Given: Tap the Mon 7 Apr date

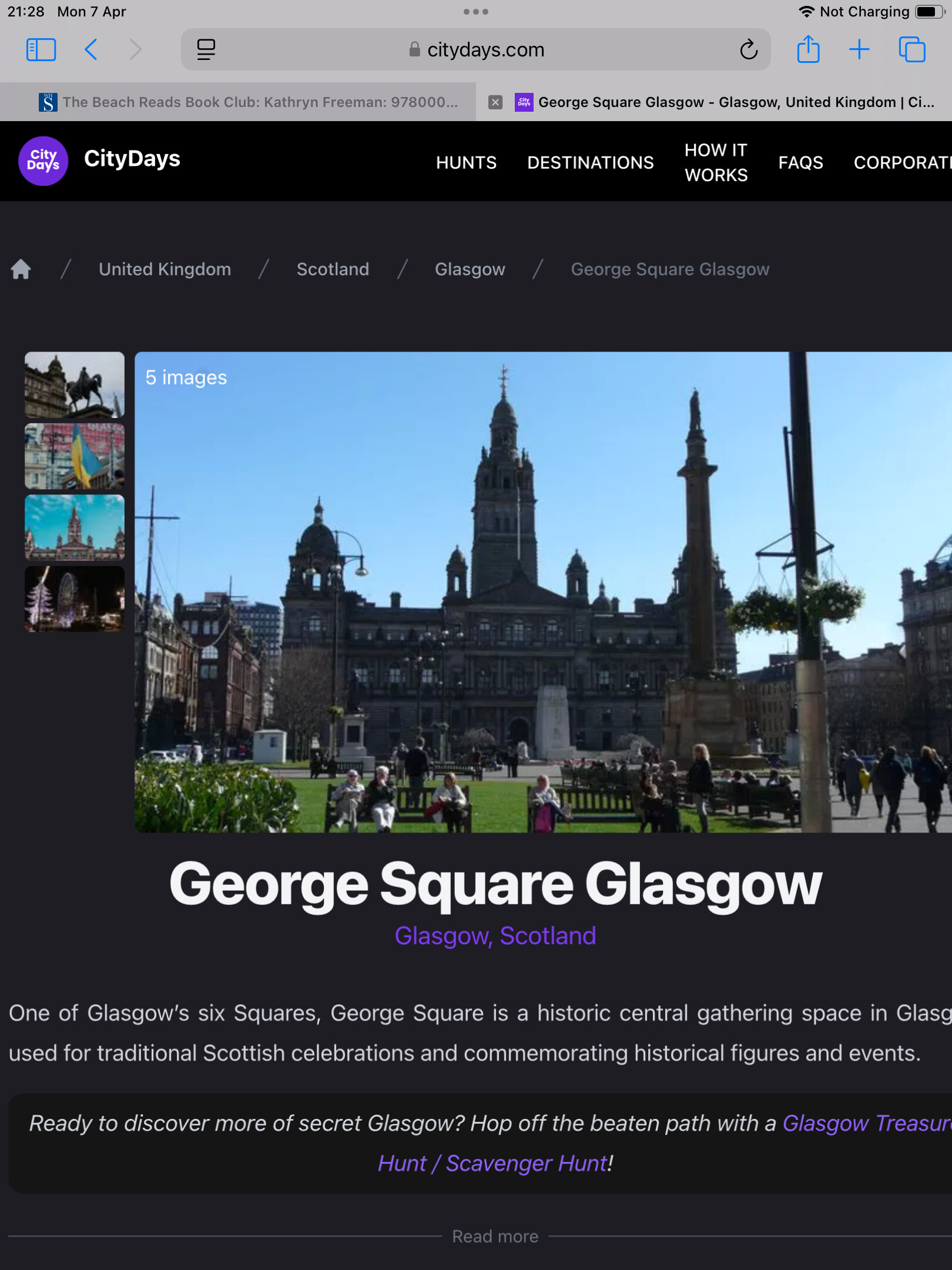Looking at the screenshot, I should click(92, 12).
